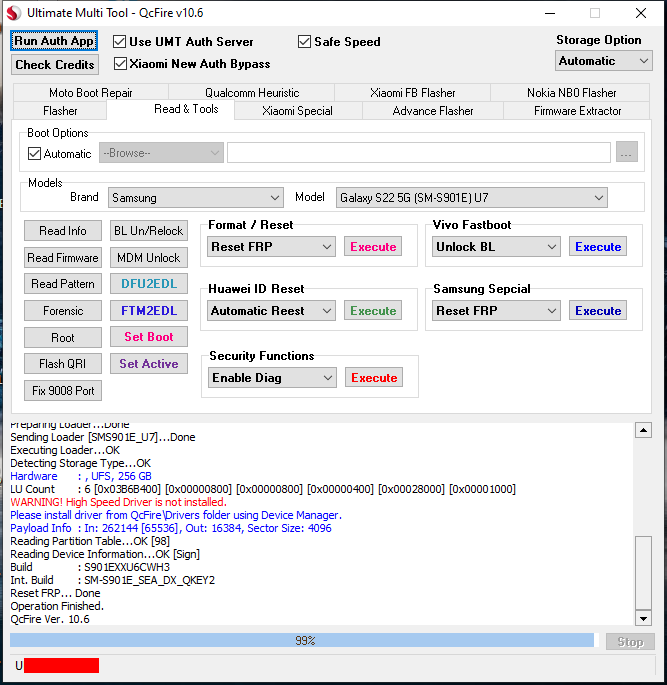This screenshot has width=667, height=685.
Task: Click the boot file browse (...) button
Action: point(627,152)
